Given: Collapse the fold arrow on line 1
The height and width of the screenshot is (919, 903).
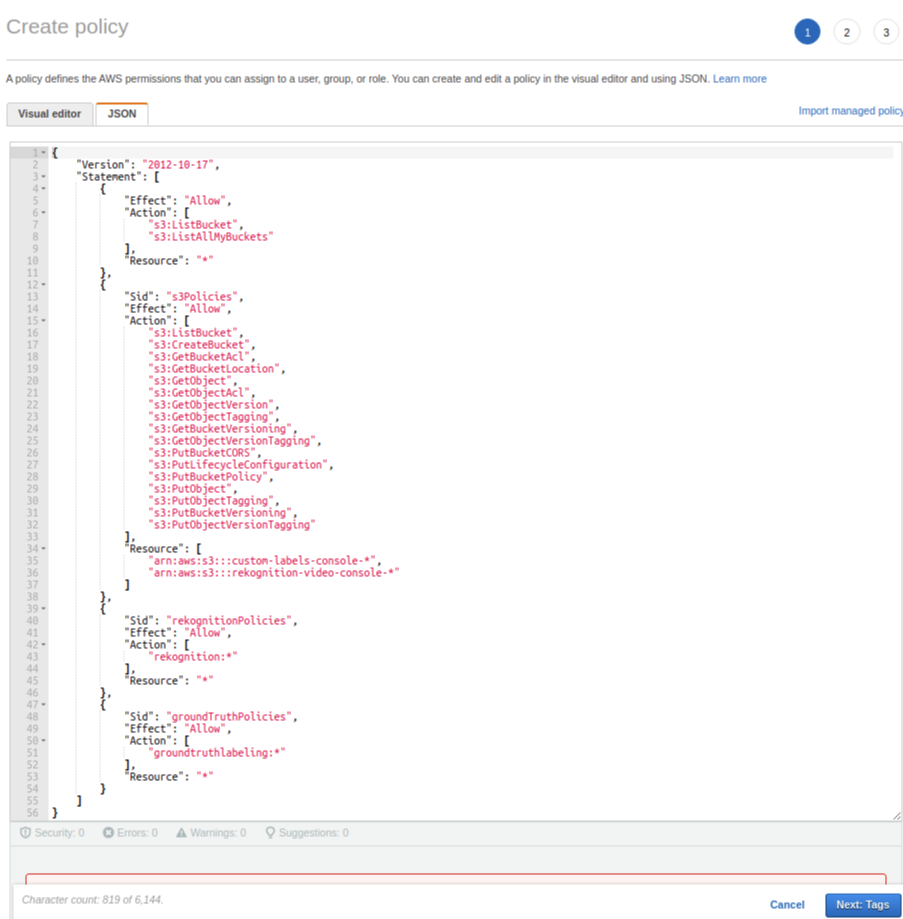Looking at the screenshot, I should 43,152.
